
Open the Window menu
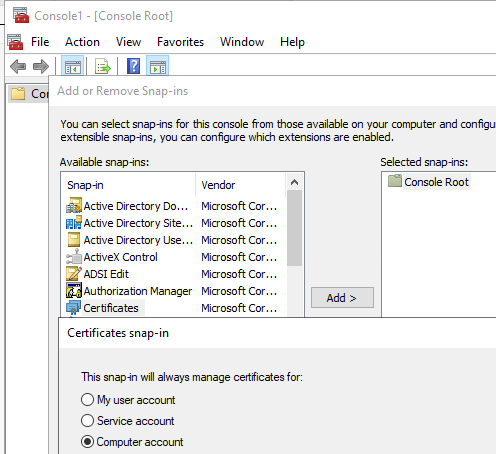tap(242, 42)
